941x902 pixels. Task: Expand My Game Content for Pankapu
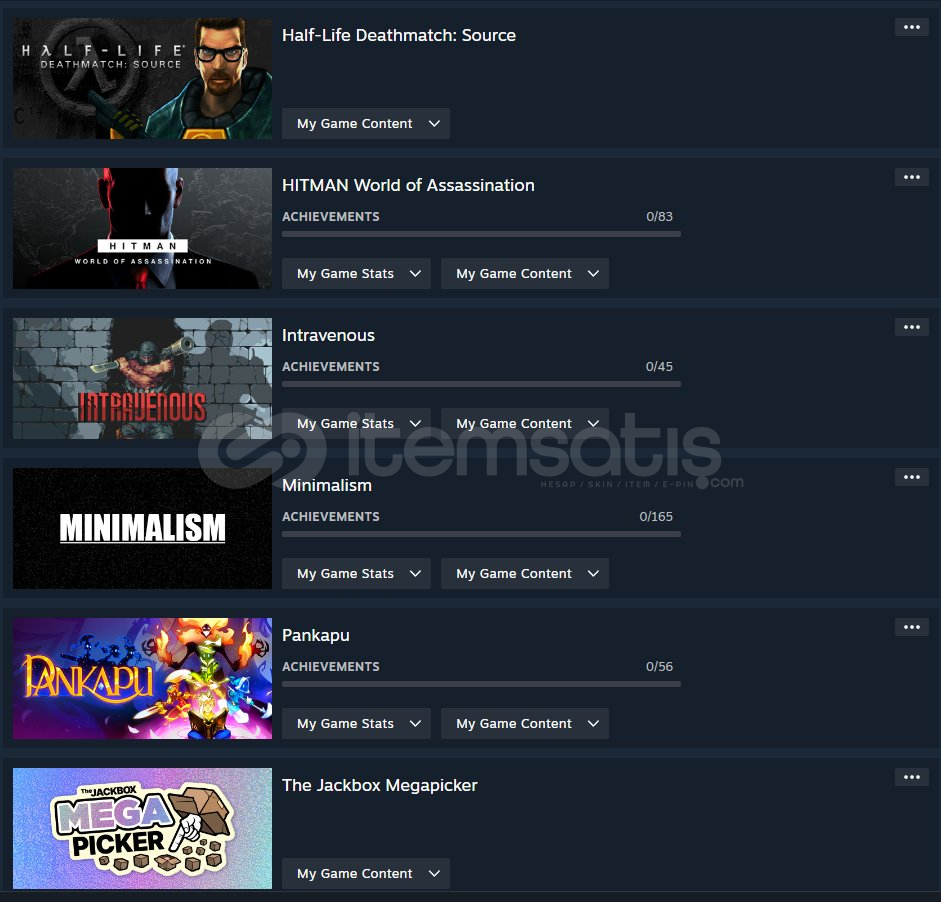(x=525, y=724)
